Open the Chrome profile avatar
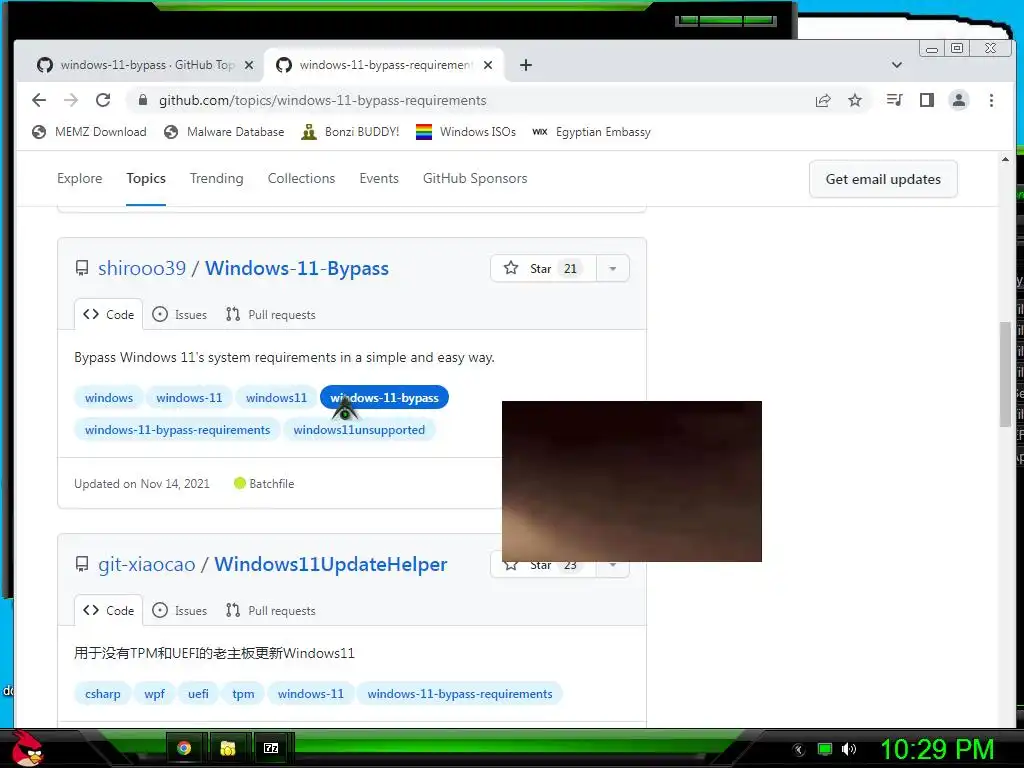Screen dimensions: 1024x768 959,100
